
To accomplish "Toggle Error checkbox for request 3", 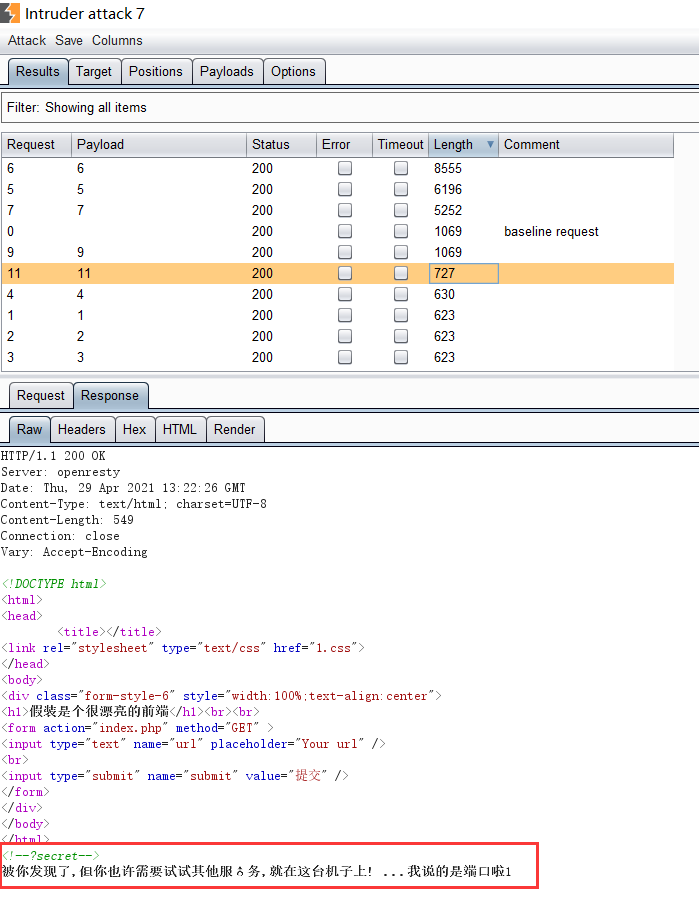I will pos(345,357).
